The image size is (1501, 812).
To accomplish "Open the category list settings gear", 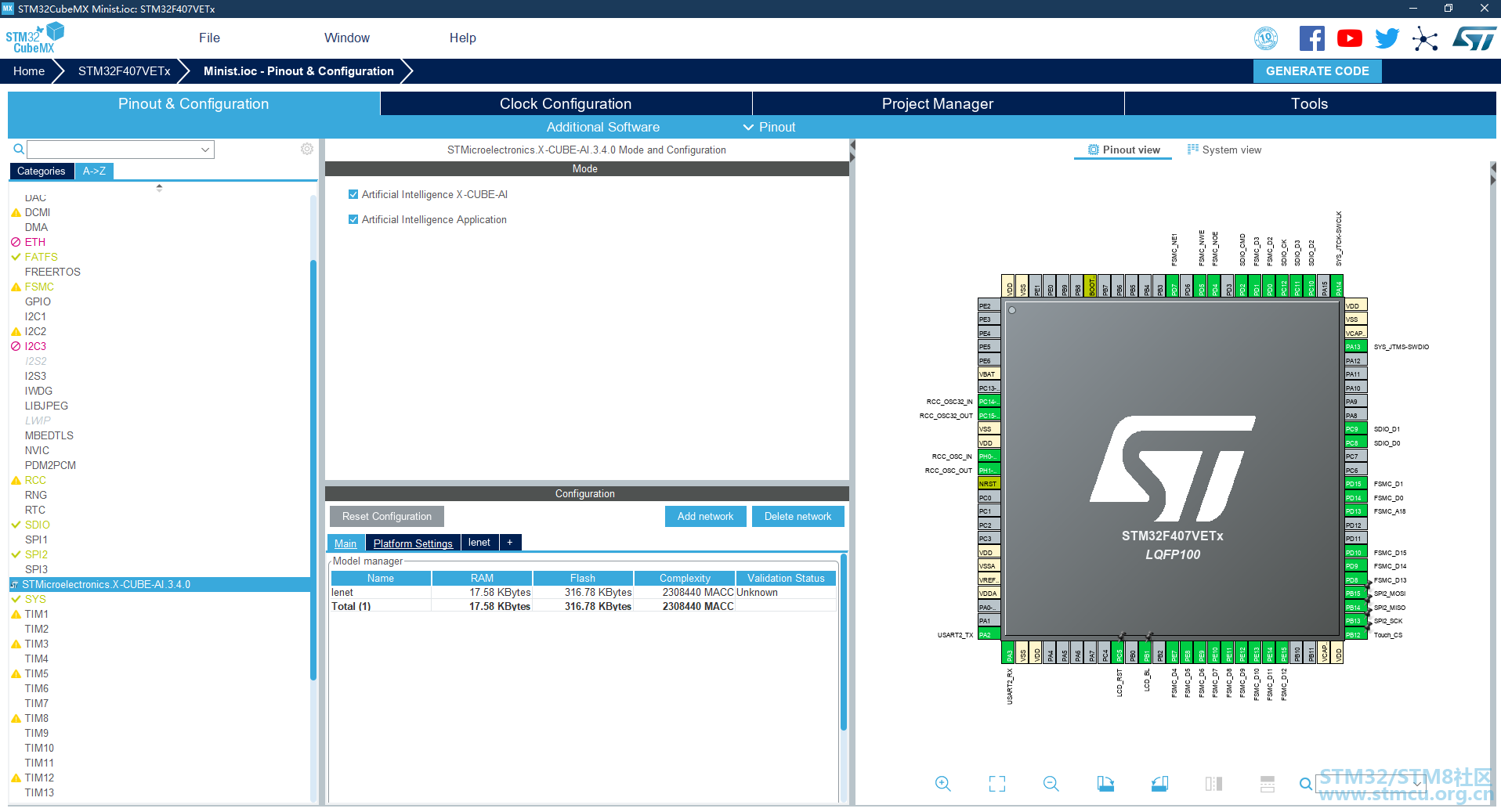I will tap(307, 149).
